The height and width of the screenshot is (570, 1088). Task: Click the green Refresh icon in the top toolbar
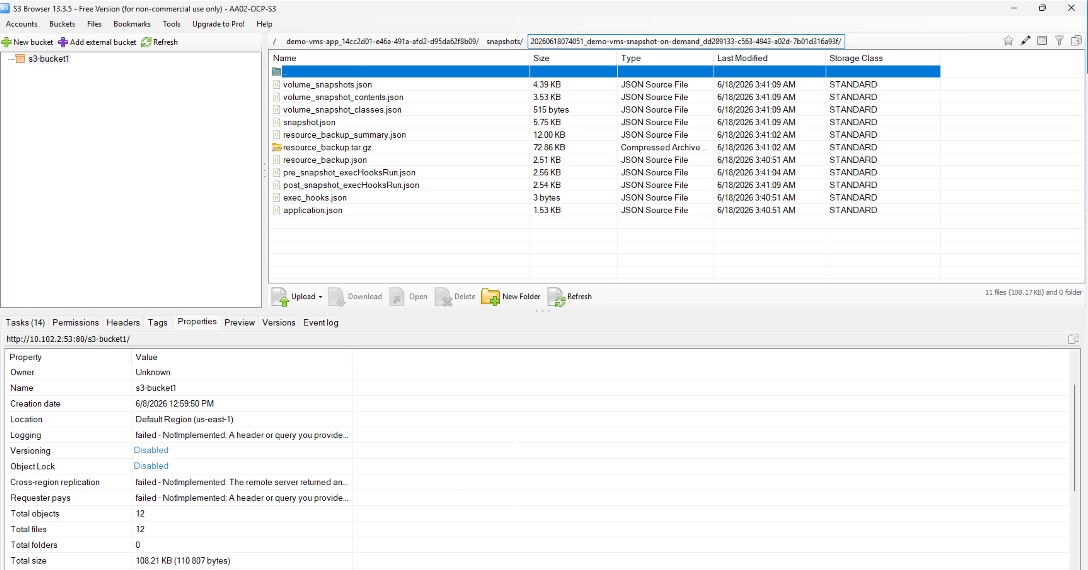(146, 42)
